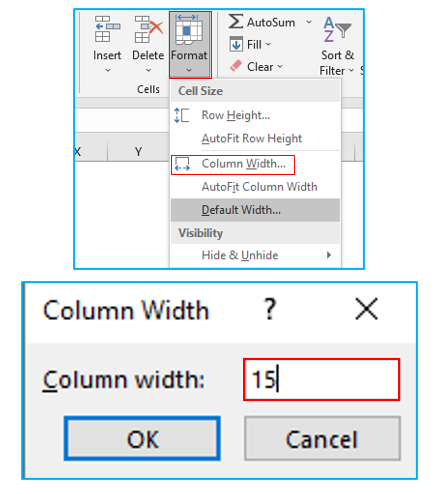Click the Column width input field
Viewport: 437px width, 494px height.
321,379
